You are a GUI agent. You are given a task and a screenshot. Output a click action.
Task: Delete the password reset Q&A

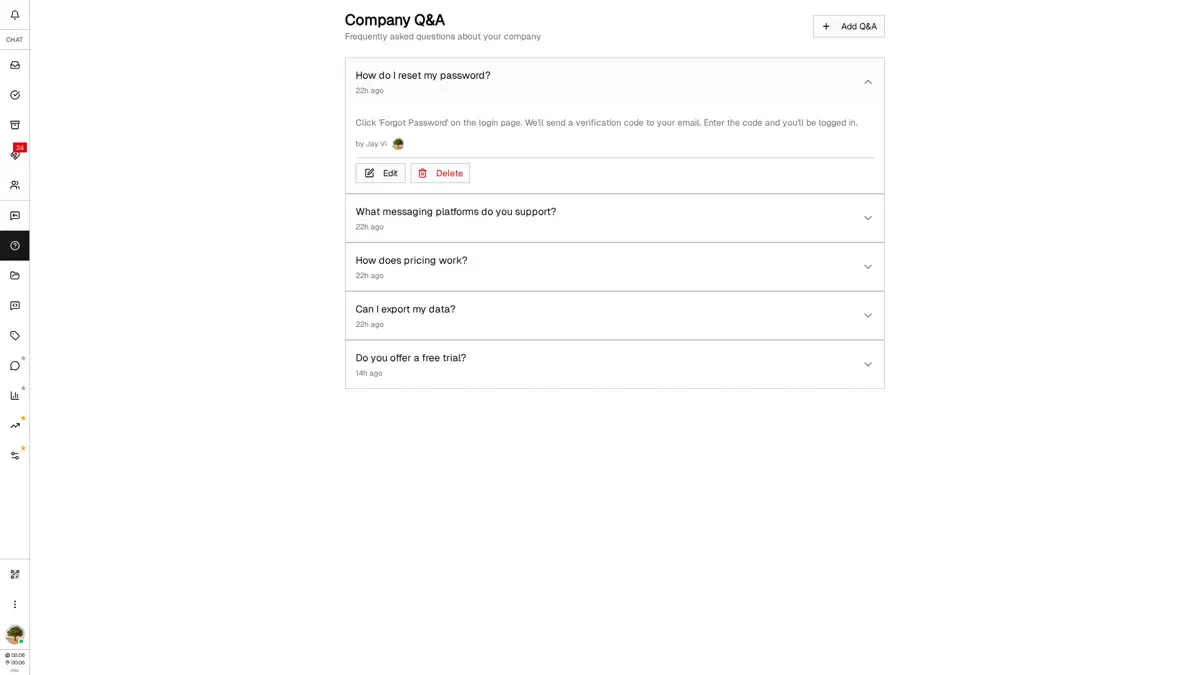pyautogui.click(x=440, y=173)
